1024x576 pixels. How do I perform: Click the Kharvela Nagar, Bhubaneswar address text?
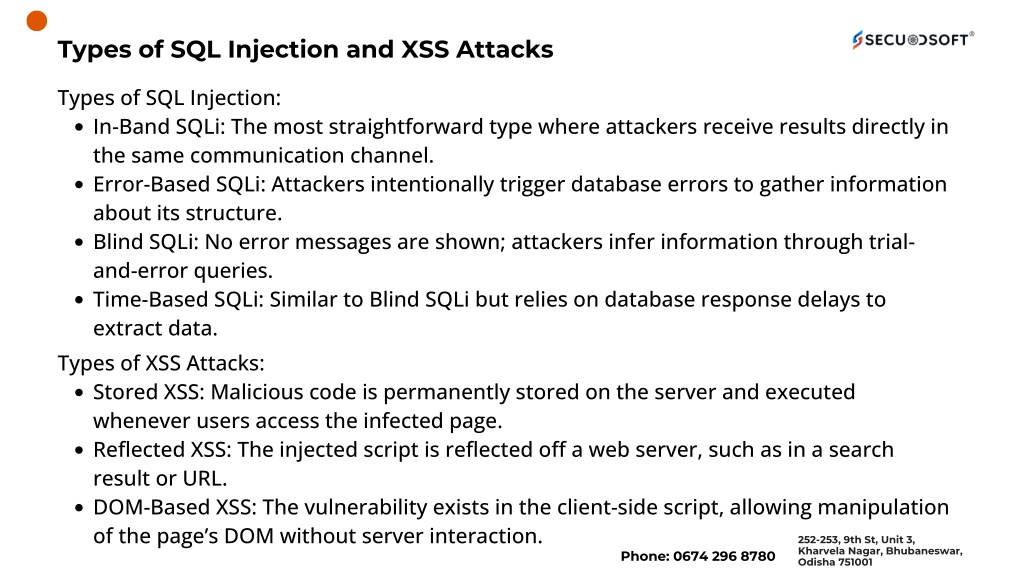click(880, 551)
